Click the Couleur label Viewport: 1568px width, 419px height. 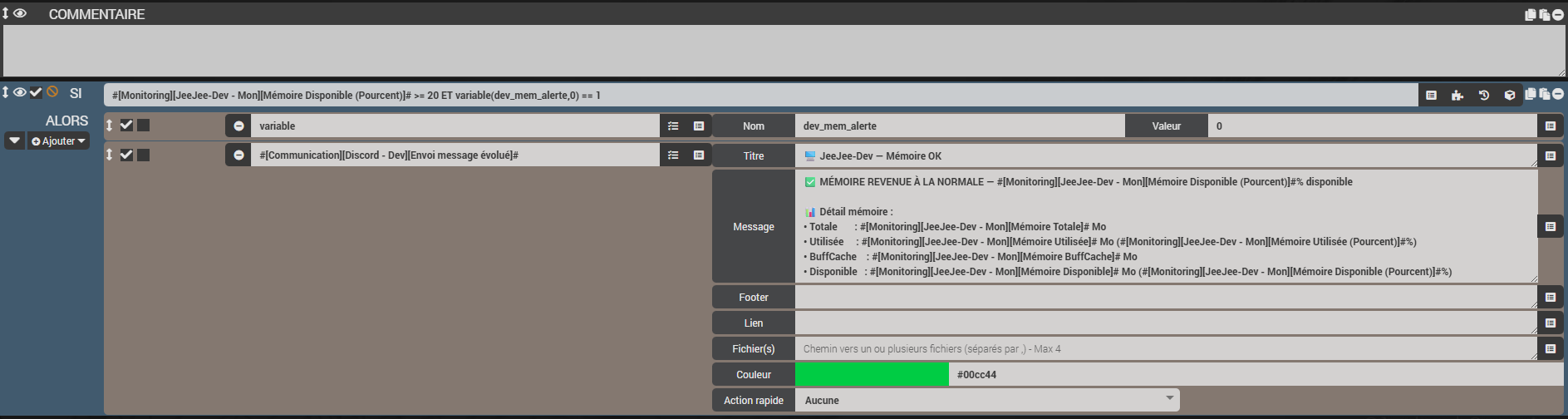point(754,374)
